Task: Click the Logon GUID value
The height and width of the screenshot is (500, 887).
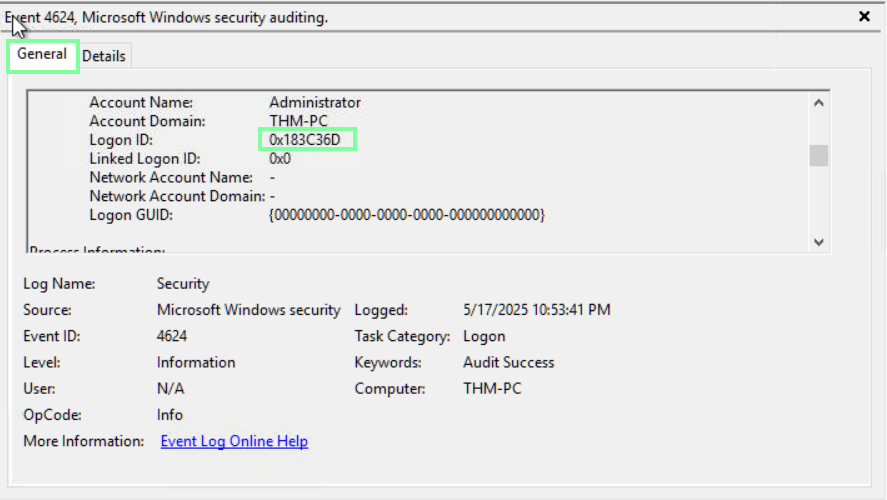Action: (x=406, y=215)
